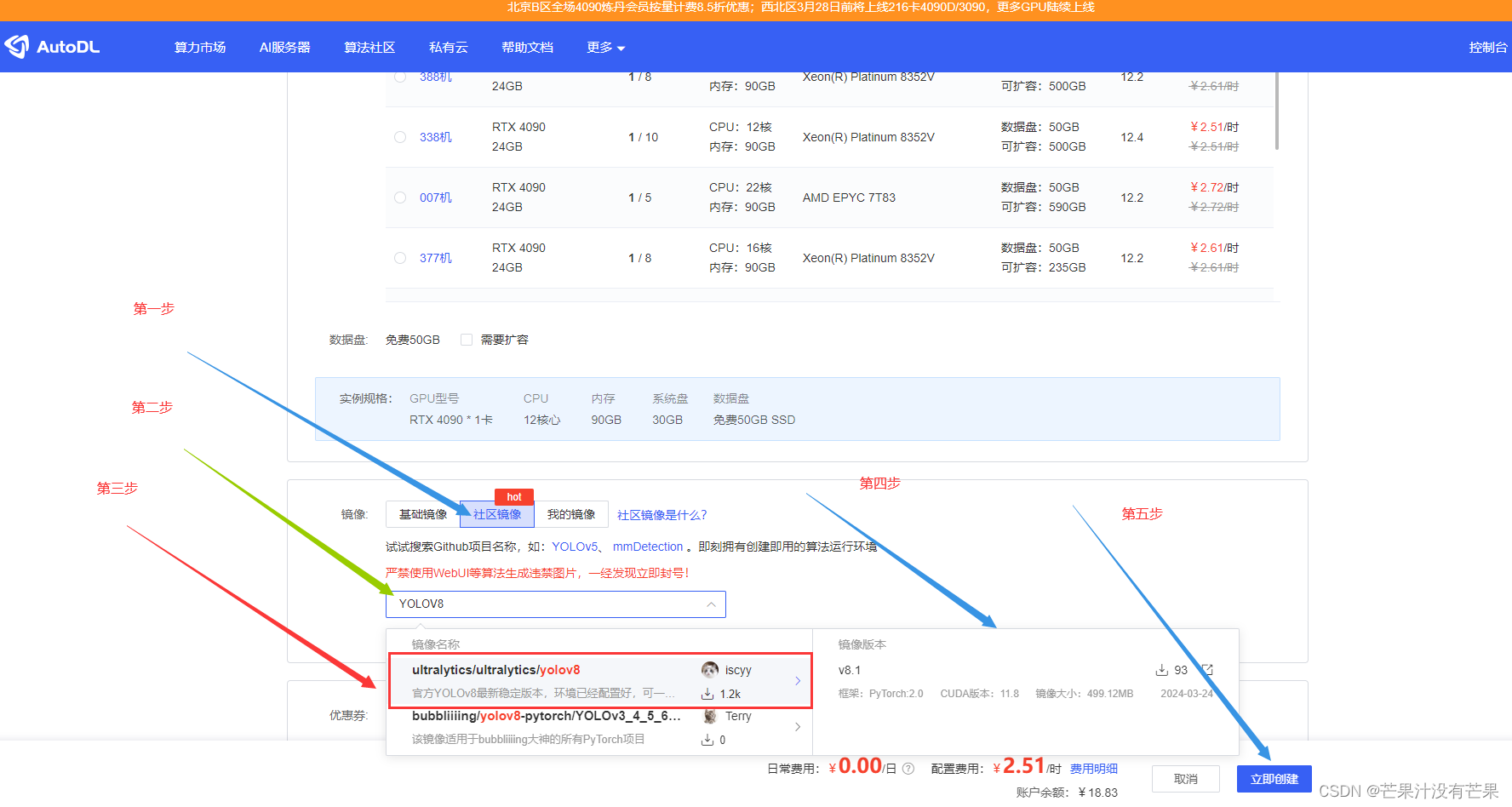
Task: Check the 需要扩容 checkbox
Action: (467, 340)
